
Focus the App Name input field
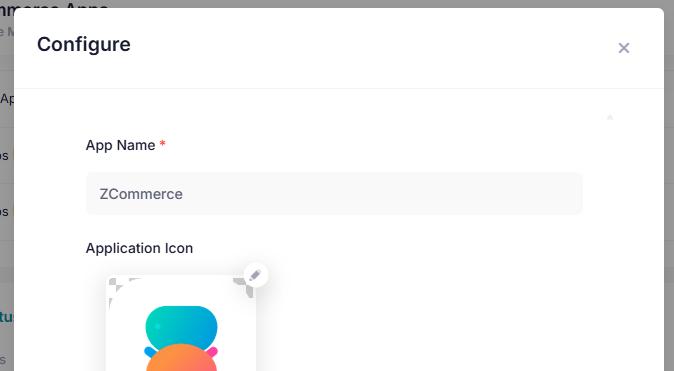[334, 194]
